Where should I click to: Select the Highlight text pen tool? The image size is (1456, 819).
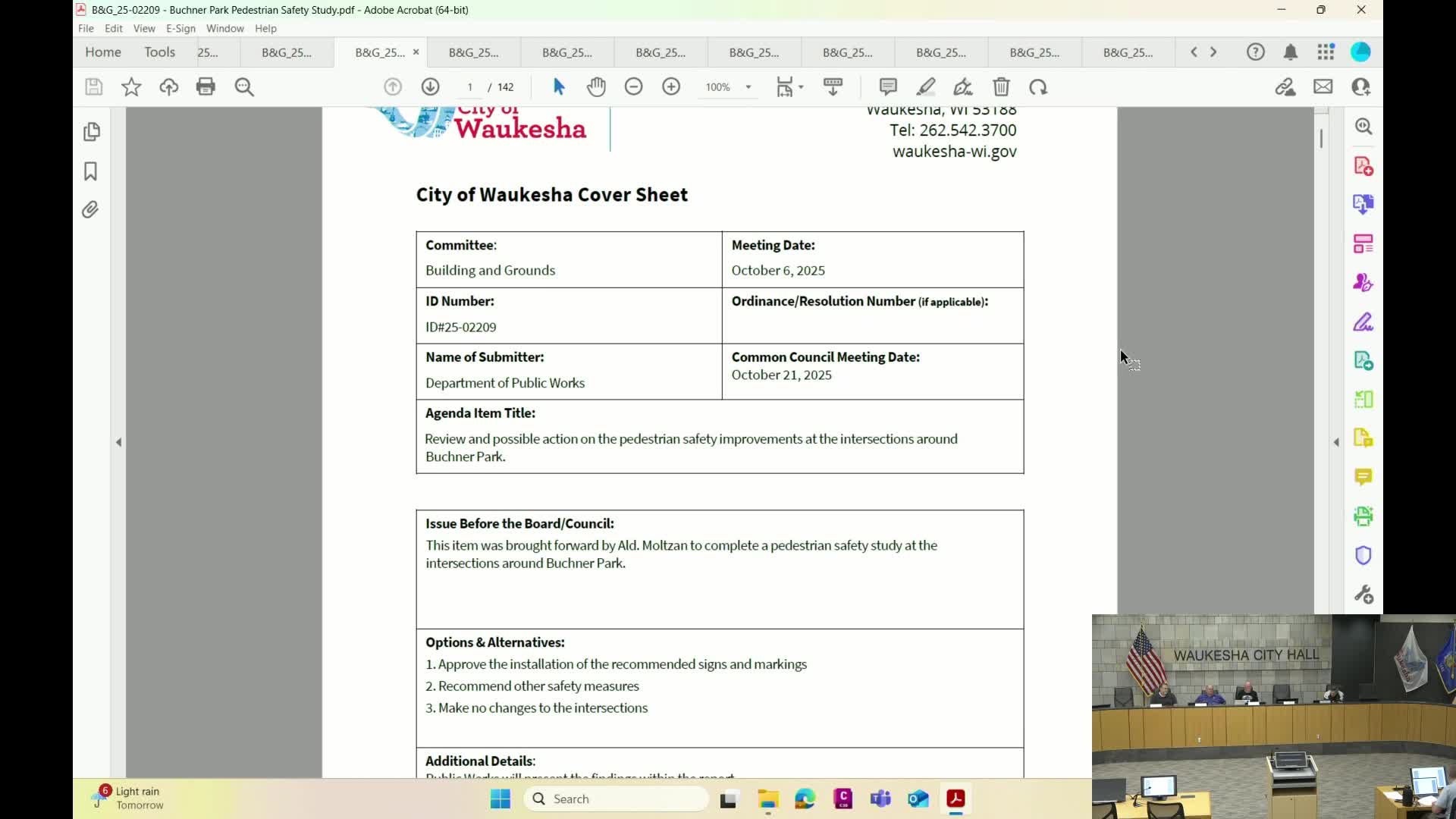(926, 86)
